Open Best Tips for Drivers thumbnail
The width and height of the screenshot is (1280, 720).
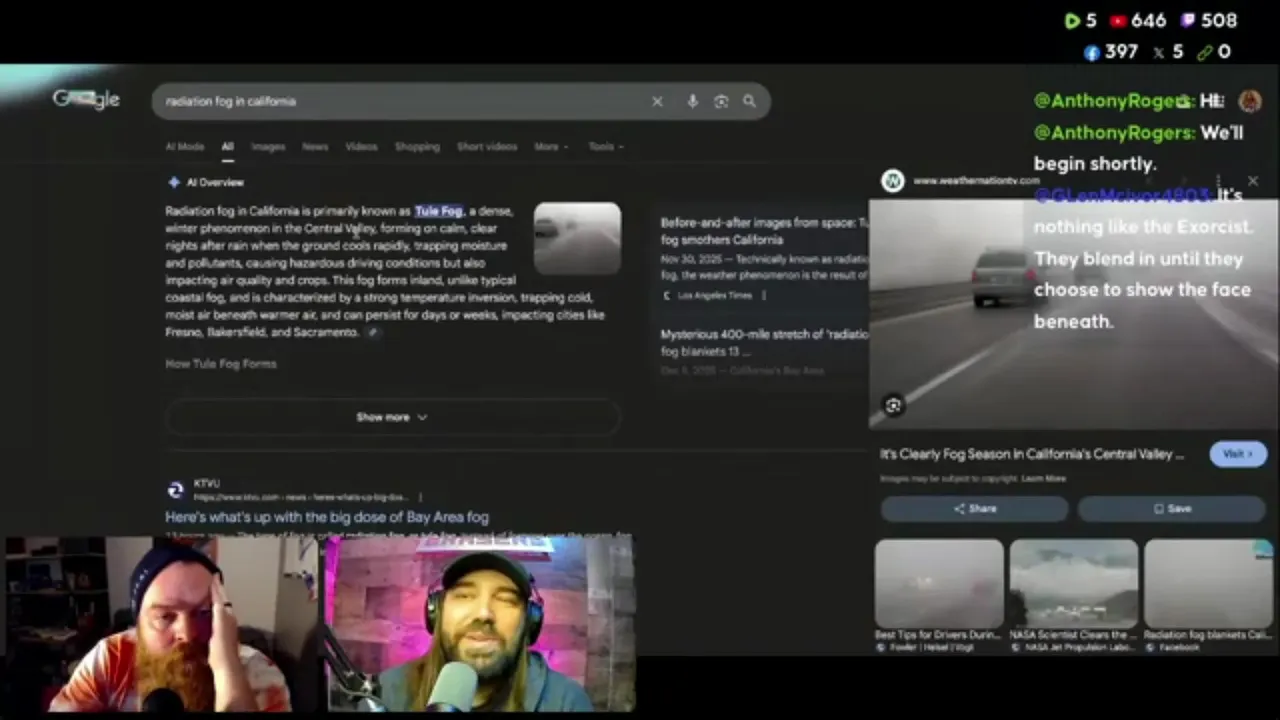coord(938,584)
